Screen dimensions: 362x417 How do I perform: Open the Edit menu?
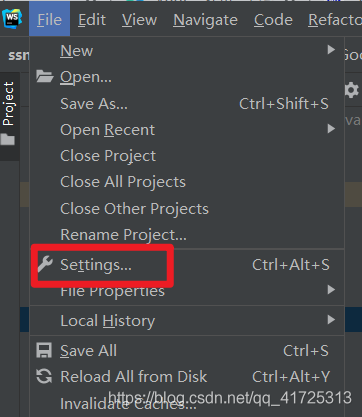click(92, 20)
